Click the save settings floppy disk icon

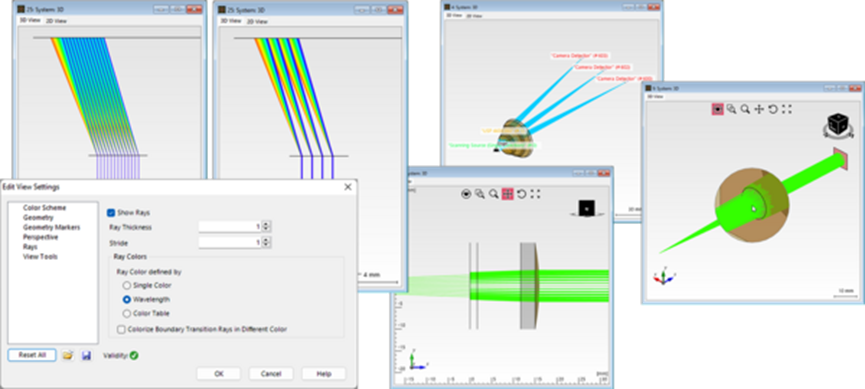86,355
